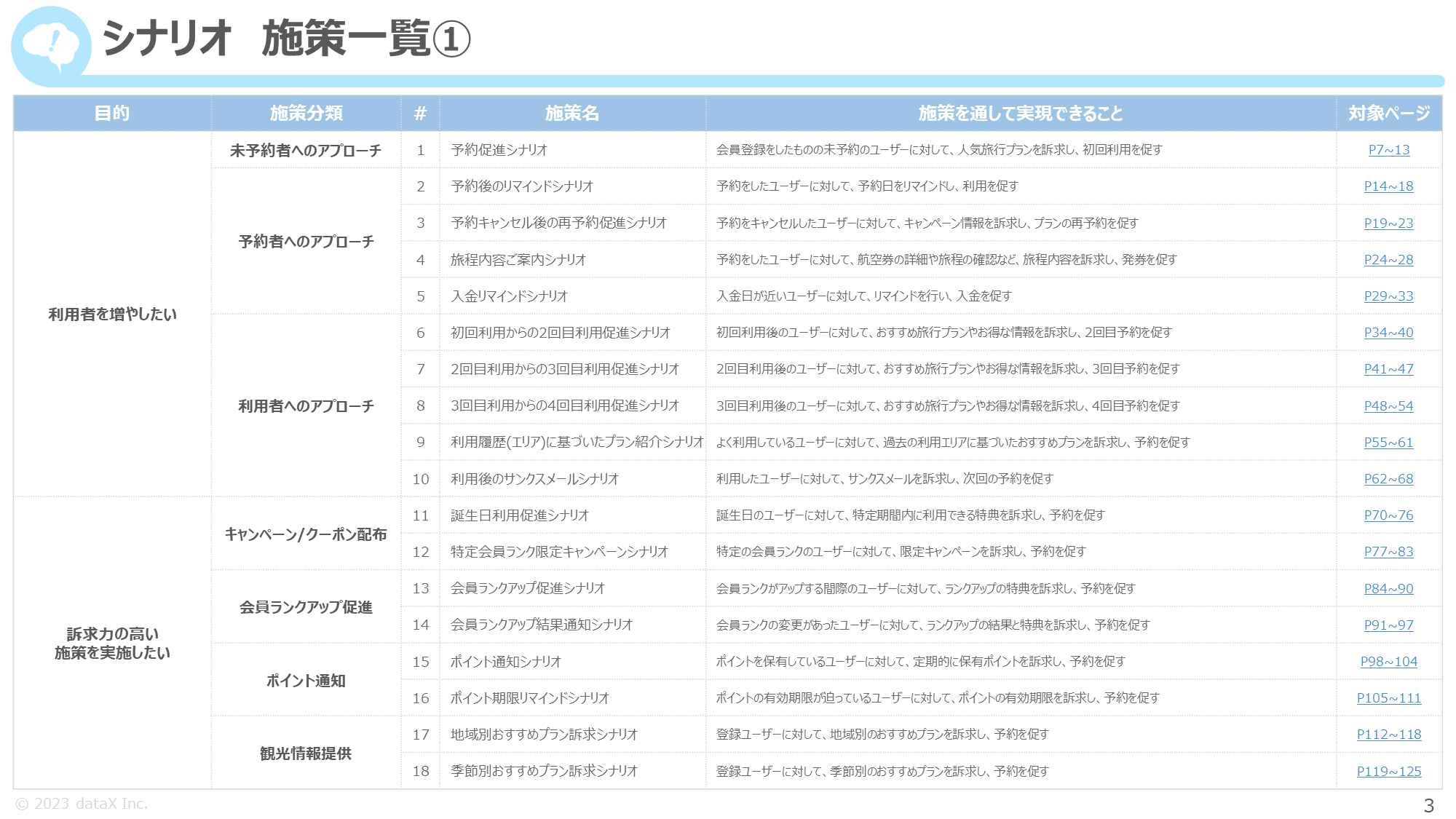This screenshot has height=819, width=1456.
Task: Select 特定会員ランク限定キャンペーンシナリオ name
Action: 559,552
